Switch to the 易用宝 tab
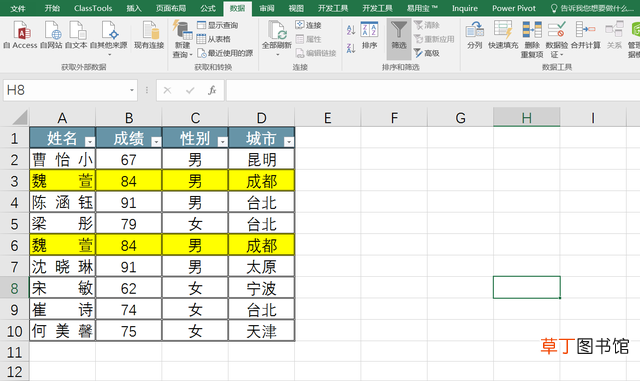 [x=422, y=8]
